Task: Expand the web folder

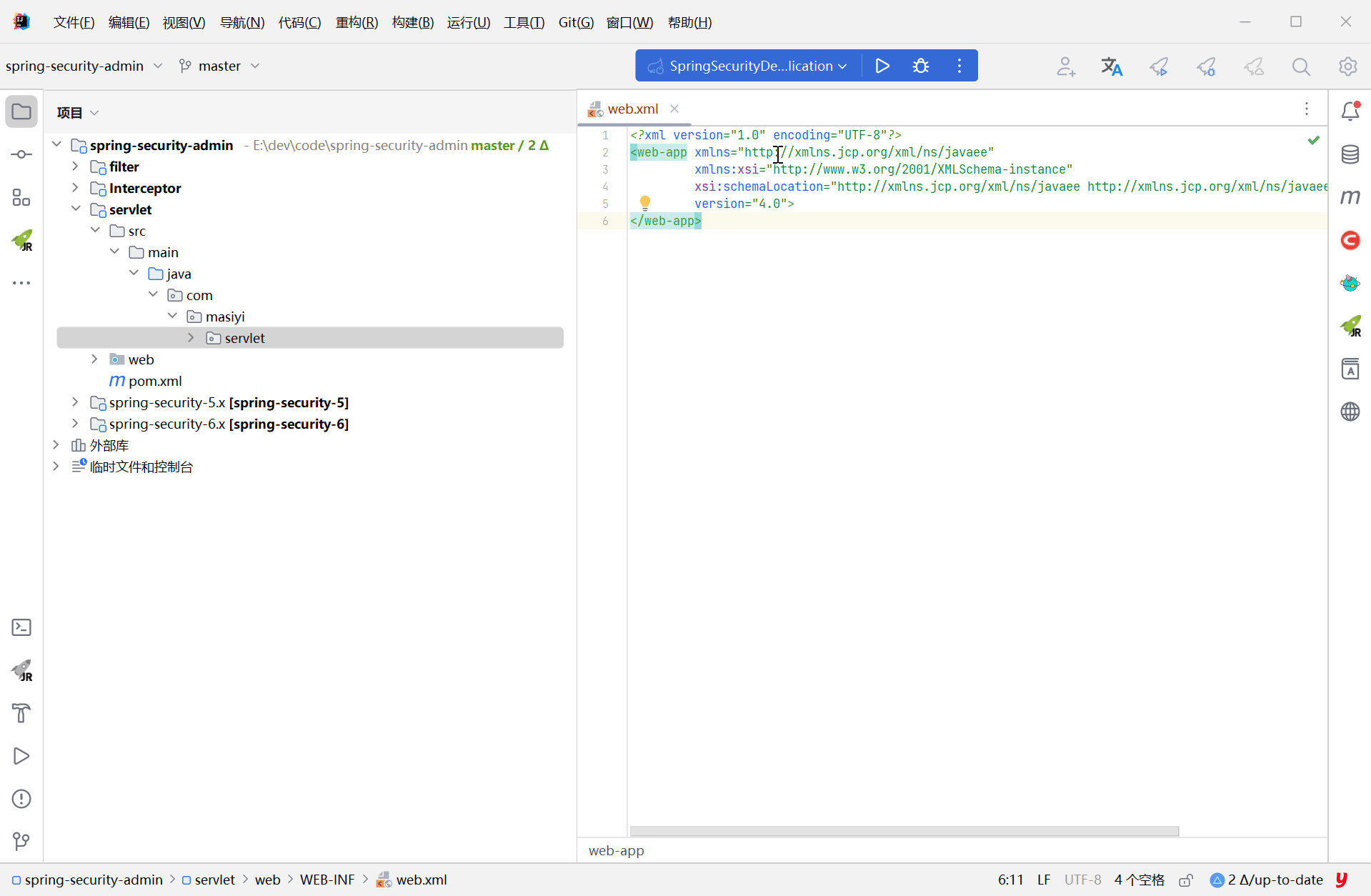Action: pos(94,359)
